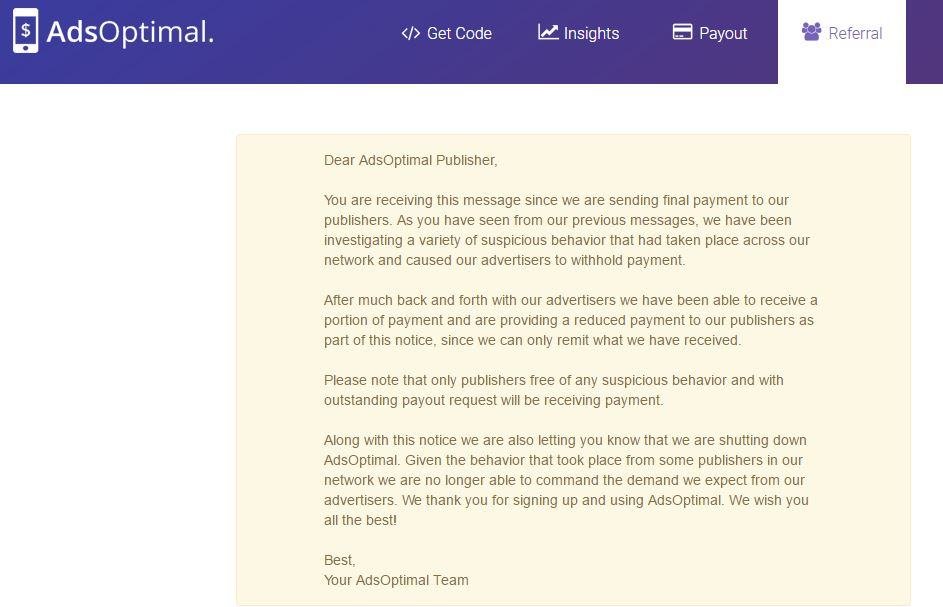The image size is (943, 607).
Task: Click the purple header strip right of Referral
Action: point(924,42)
